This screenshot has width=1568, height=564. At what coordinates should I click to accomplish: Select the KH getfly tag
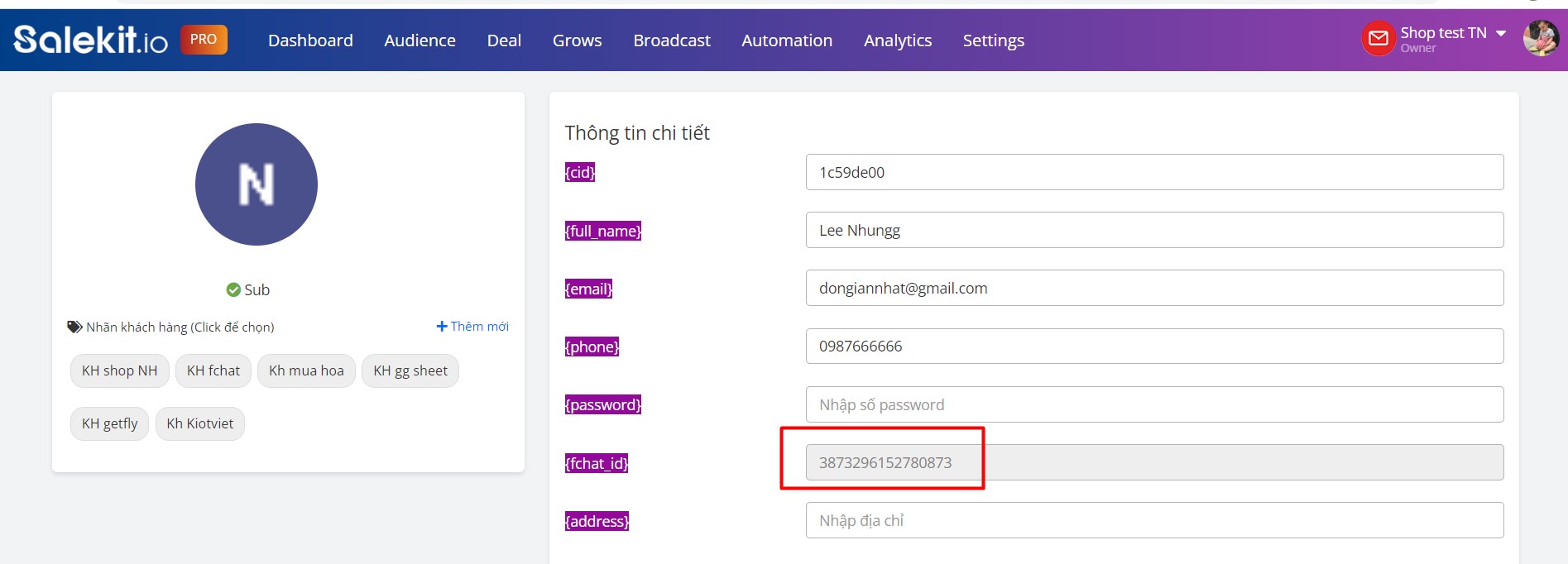click(x=109, y=423)
